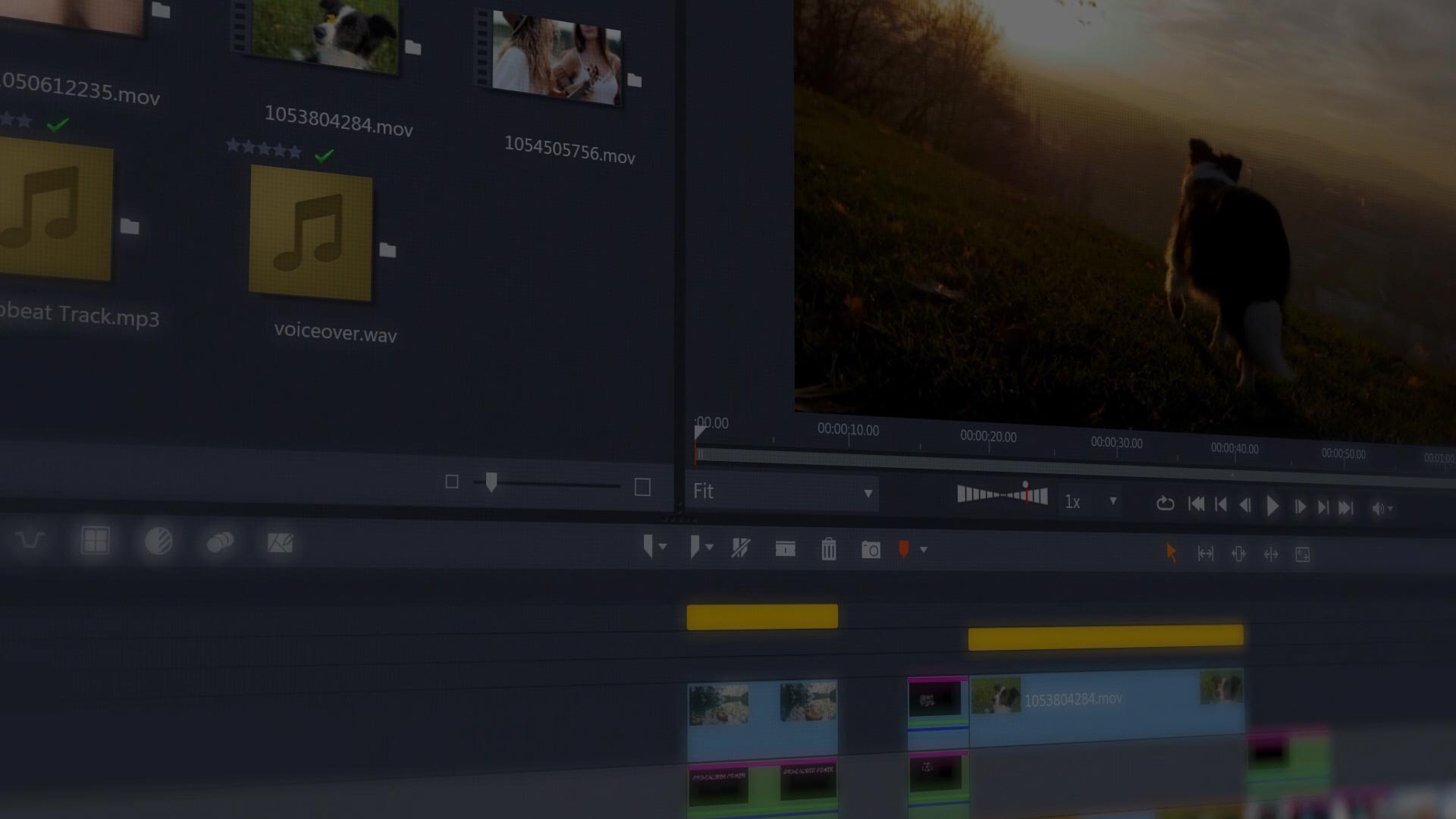This screenshot has width=1456, height=819.
Task: Open the title editor pencil icon
Action: tap(280, 543)
